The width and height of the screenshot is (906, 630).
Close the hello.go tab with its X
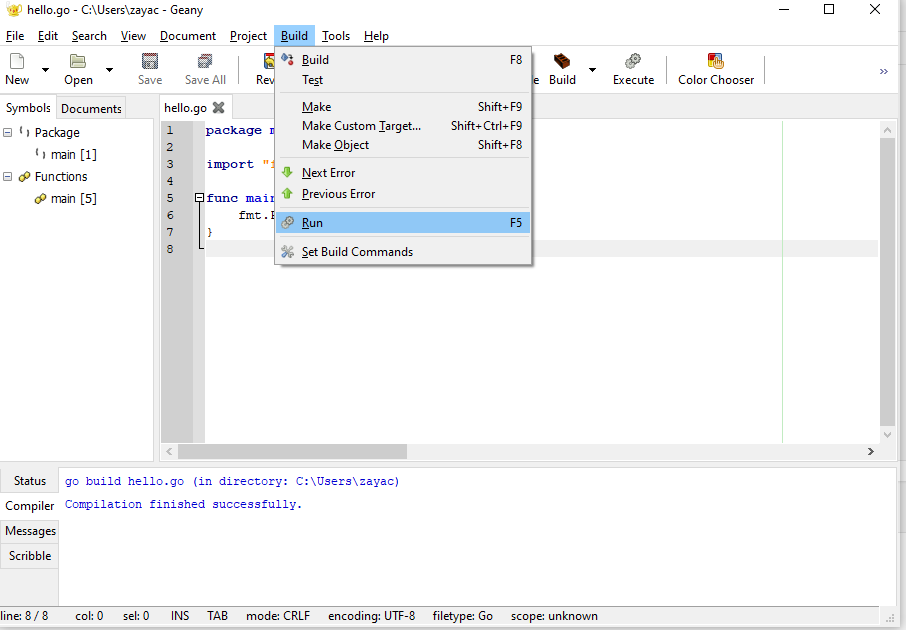(218, 108)
